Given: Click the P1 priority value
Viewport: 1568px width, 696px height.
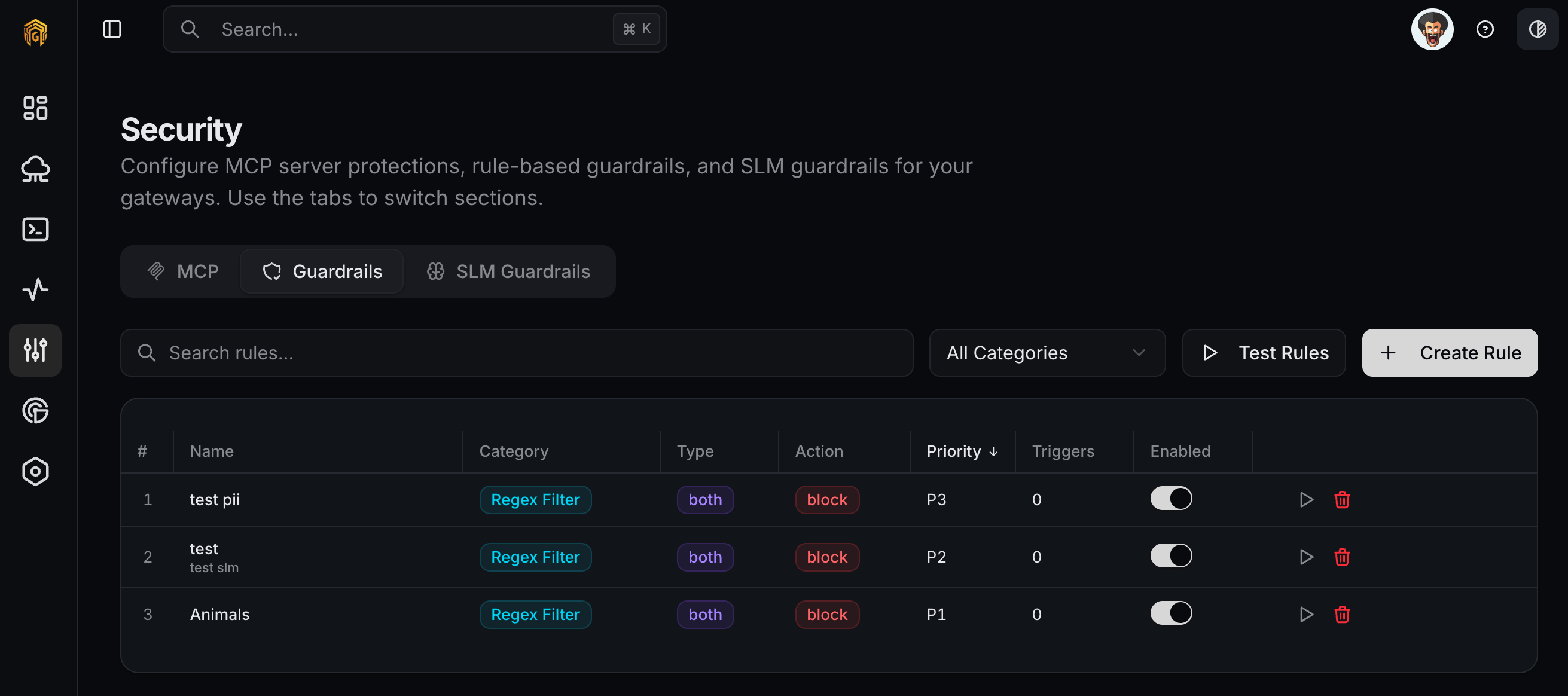Looking at the screenshot, I should (x=936, y=614).
